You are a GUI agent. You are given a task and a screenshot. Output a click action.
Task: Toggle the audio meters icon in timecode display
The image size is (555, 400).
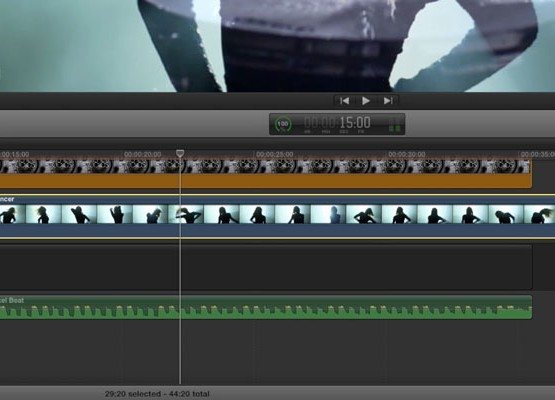395,128
